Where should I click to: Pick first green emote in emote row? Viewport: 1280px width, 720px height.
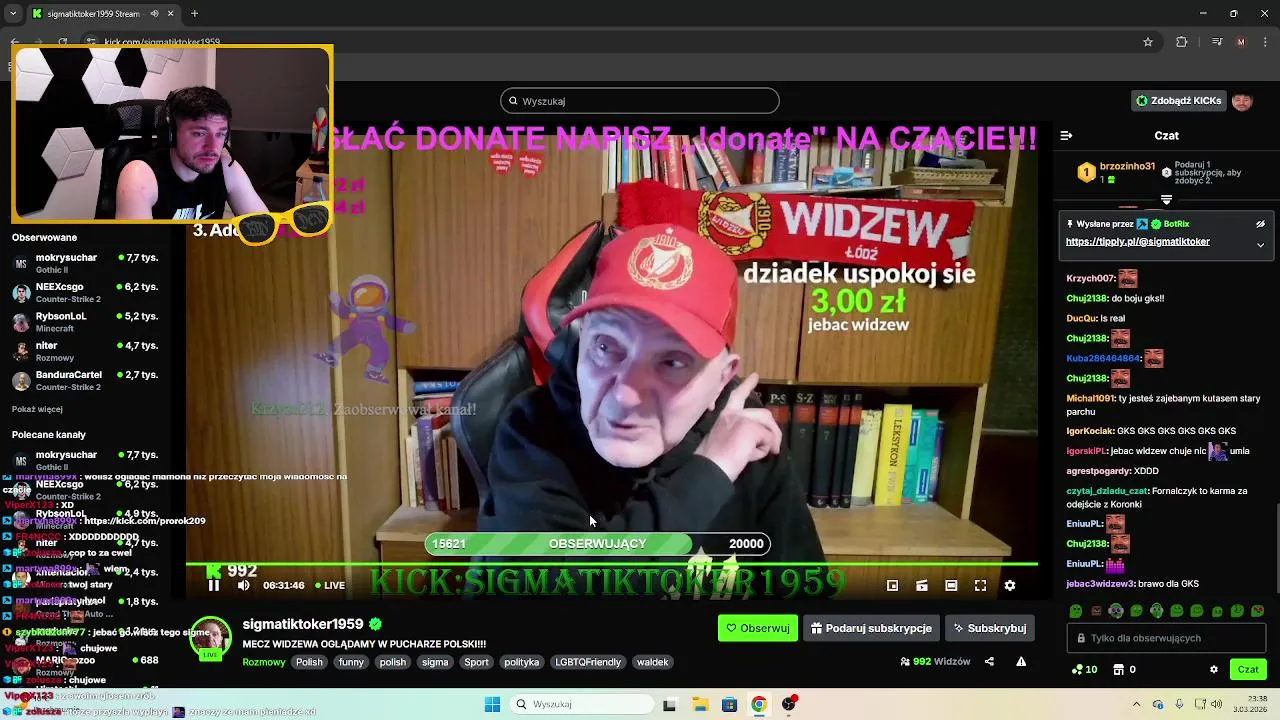tap(1076, 611)
